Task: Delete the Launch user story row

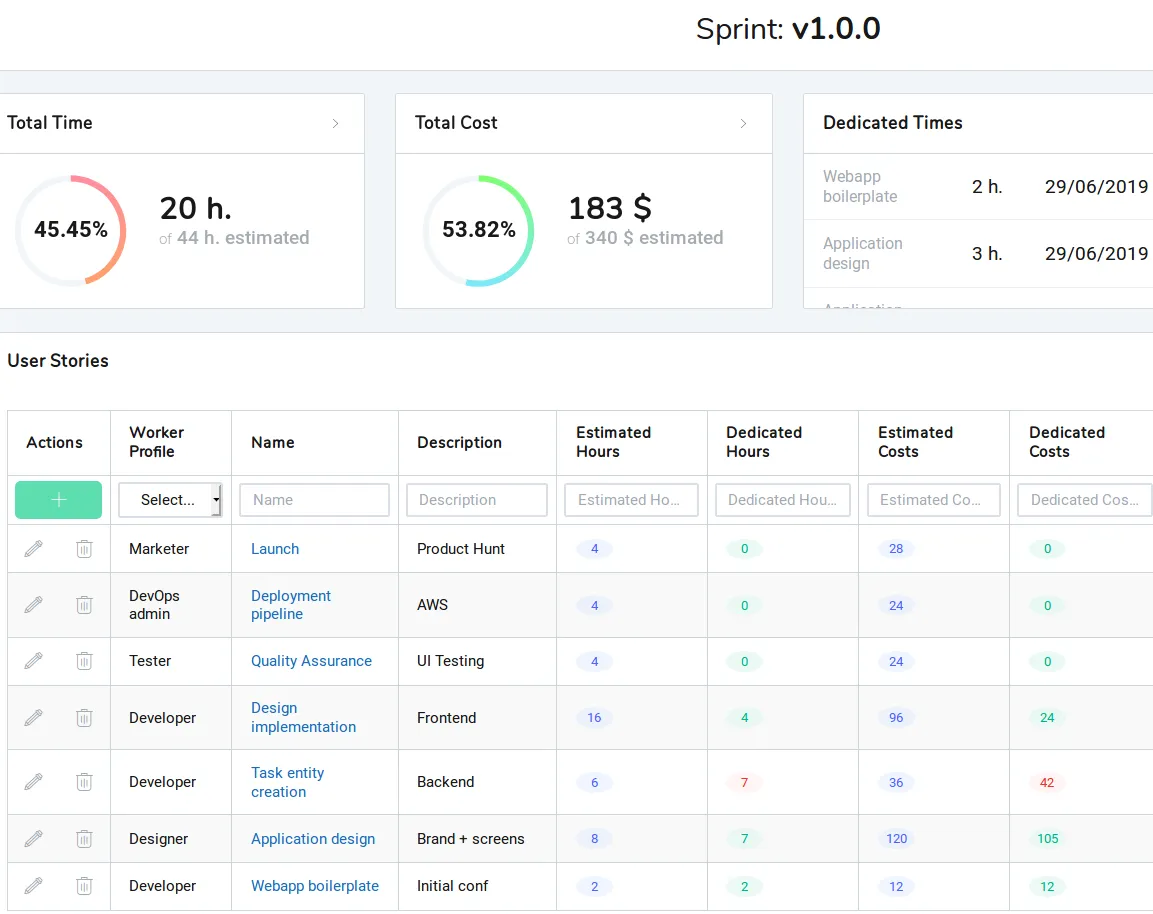Action: pos(84,548)
